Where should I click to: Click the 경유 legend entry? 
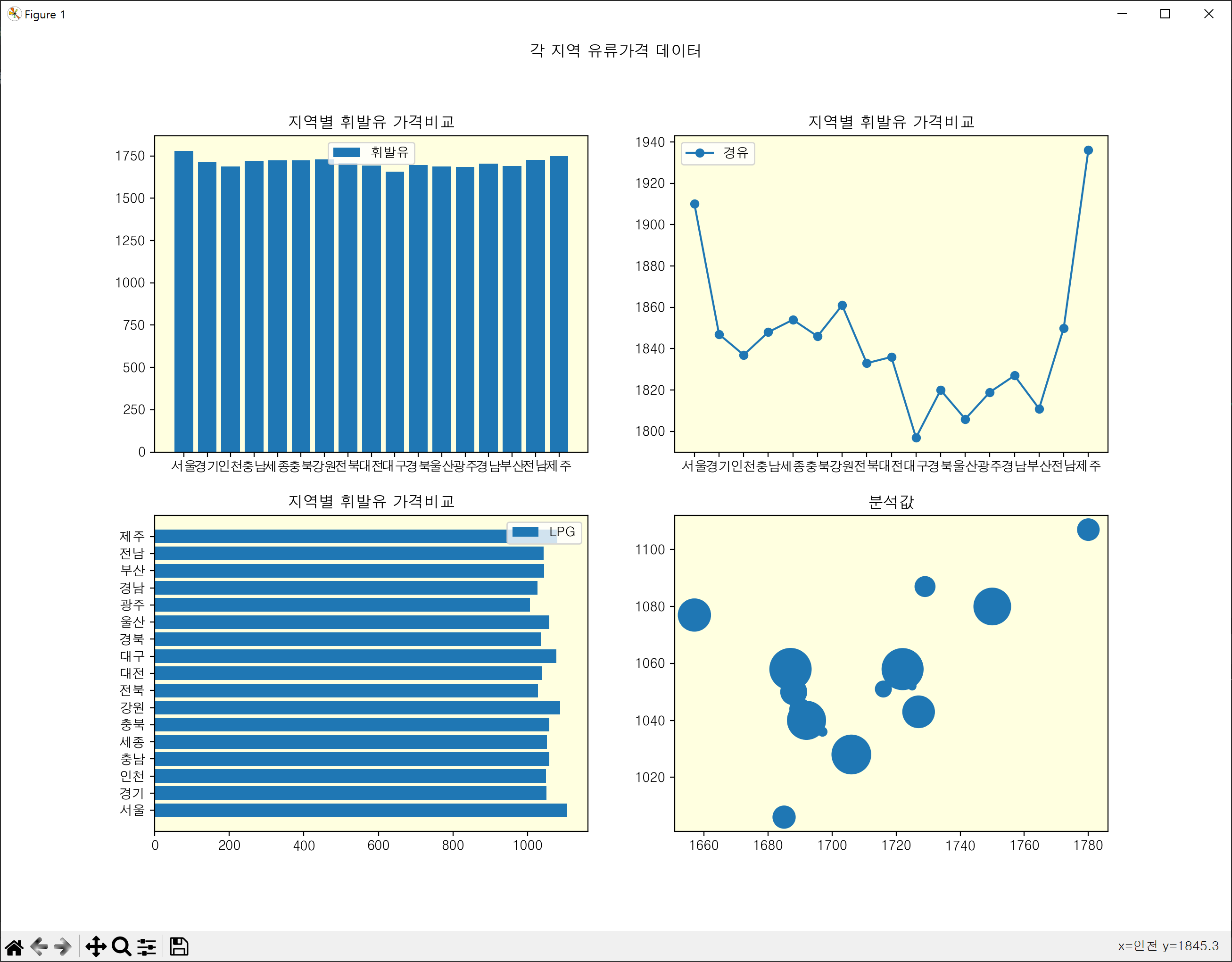pos(718,153)
